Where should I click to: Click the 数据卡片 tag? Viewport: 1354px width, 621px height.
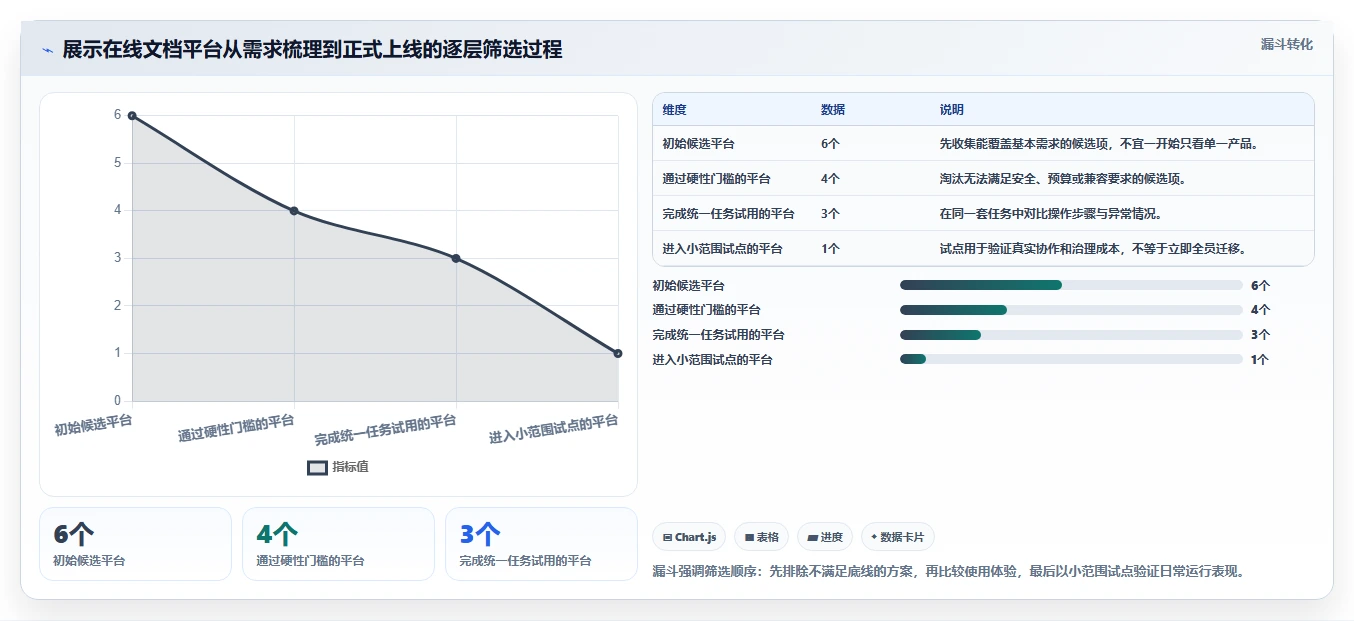pos(897,537)
